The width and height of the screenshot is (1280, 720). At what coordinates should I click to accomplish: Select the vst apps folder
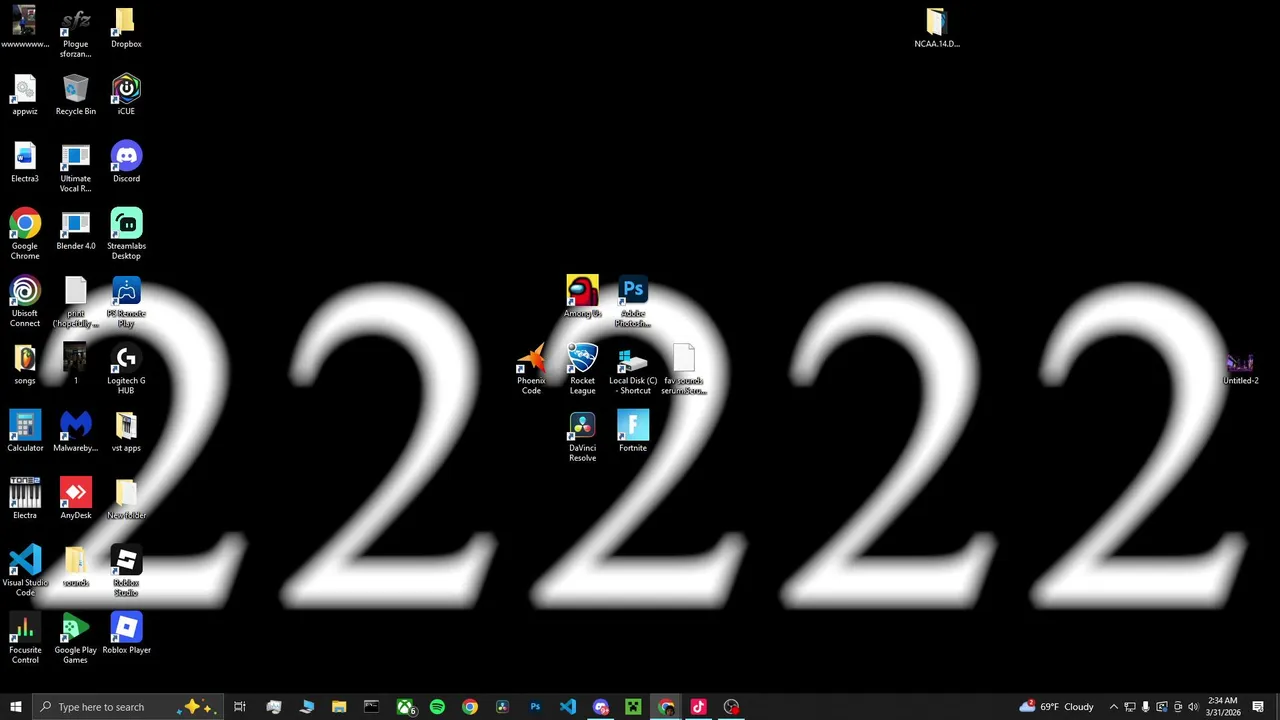(x=126, y=431)
